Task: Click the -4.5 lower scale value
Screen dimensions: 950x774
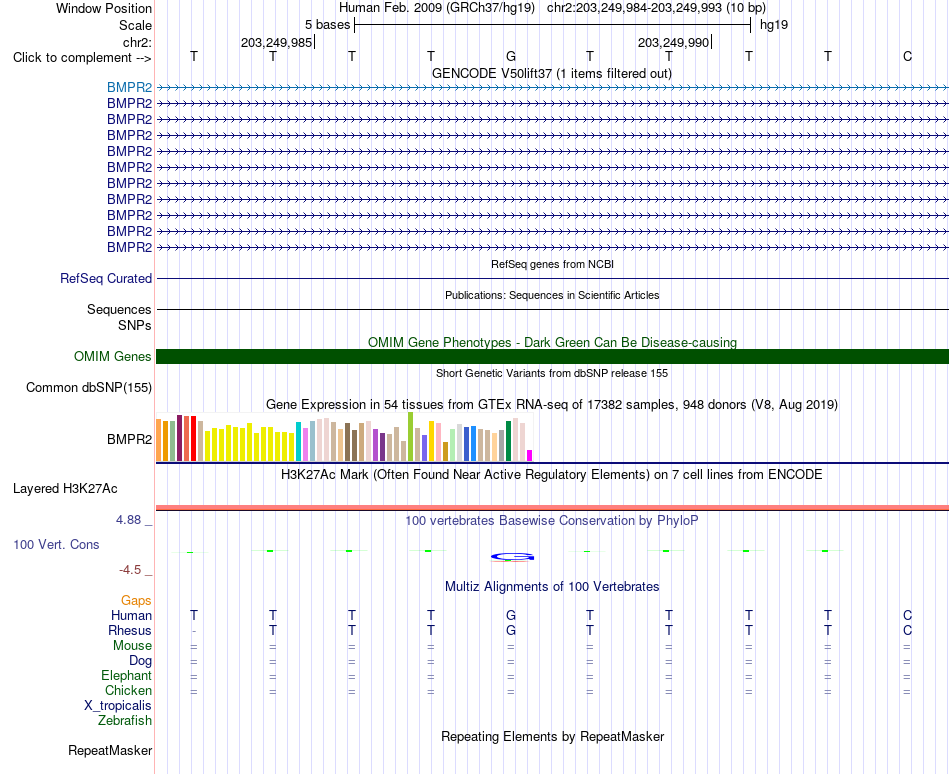Action: [x=130, y=570]
